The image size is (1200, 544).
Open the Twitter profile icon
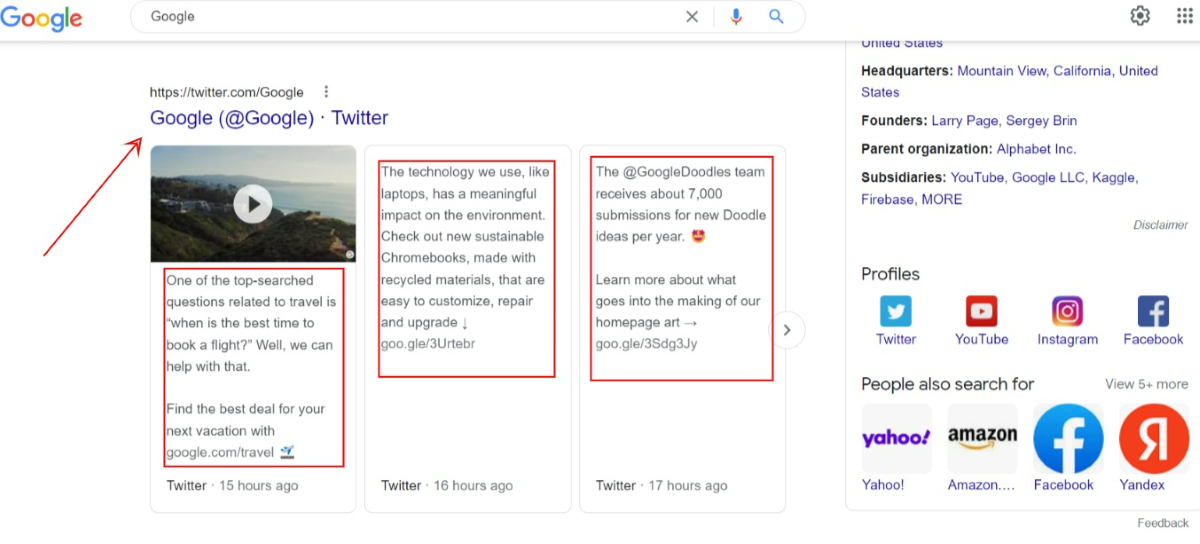pos(896,311)
